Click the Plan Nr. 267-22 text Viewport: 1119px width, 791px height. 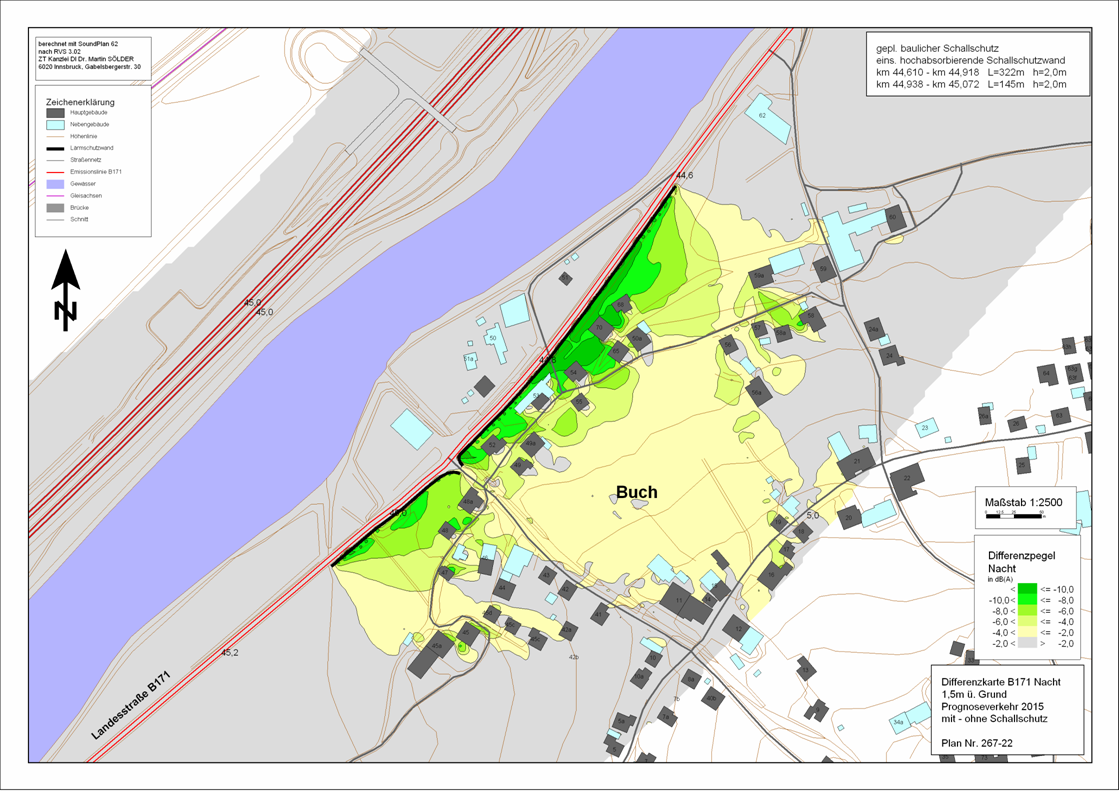(977, 743)
